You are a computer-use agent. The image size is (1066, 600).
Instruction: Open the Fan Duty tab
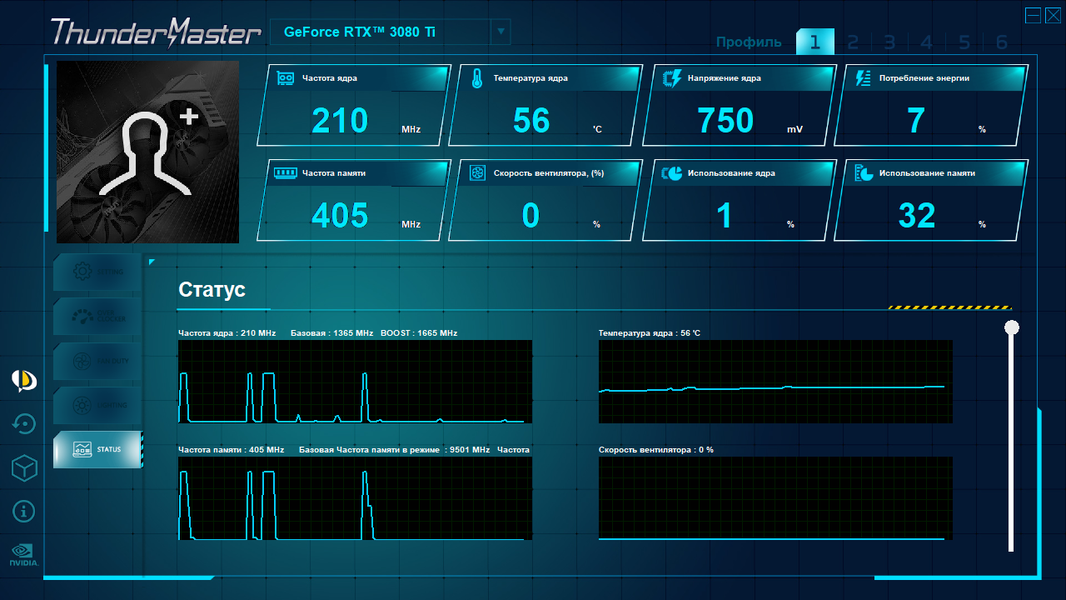pyautogui.click(x=97, y=361)
